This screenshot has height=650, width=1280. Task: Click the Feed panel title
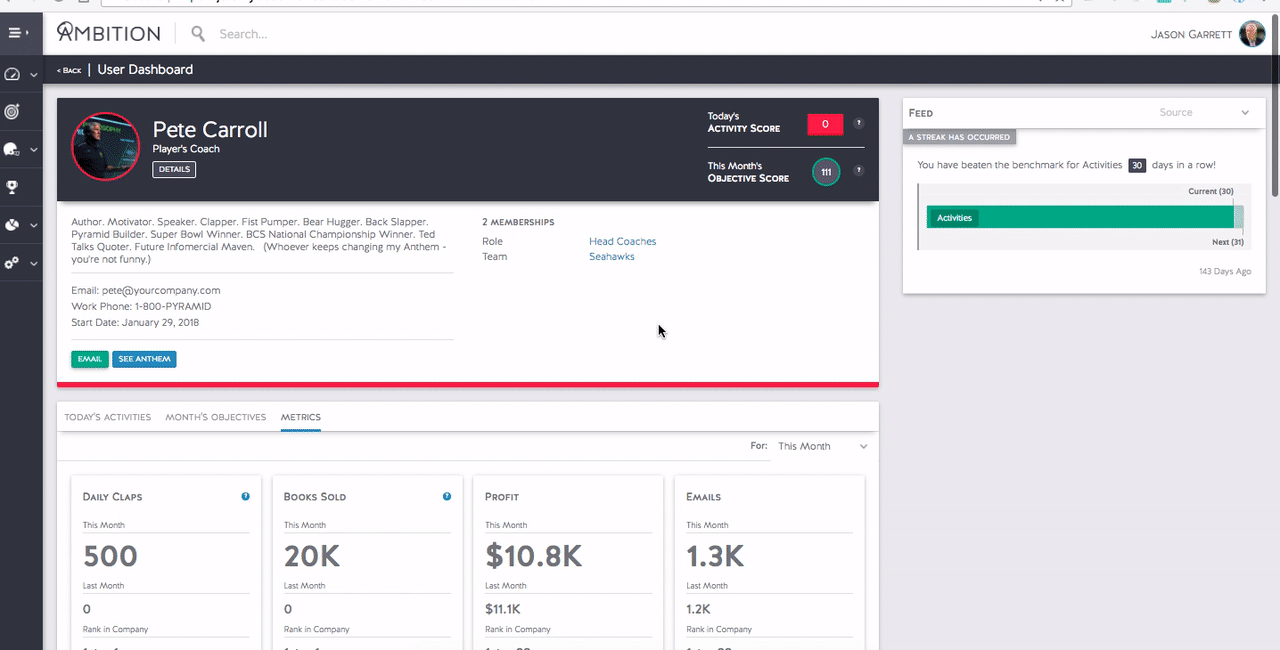click(x=921, y=113)
